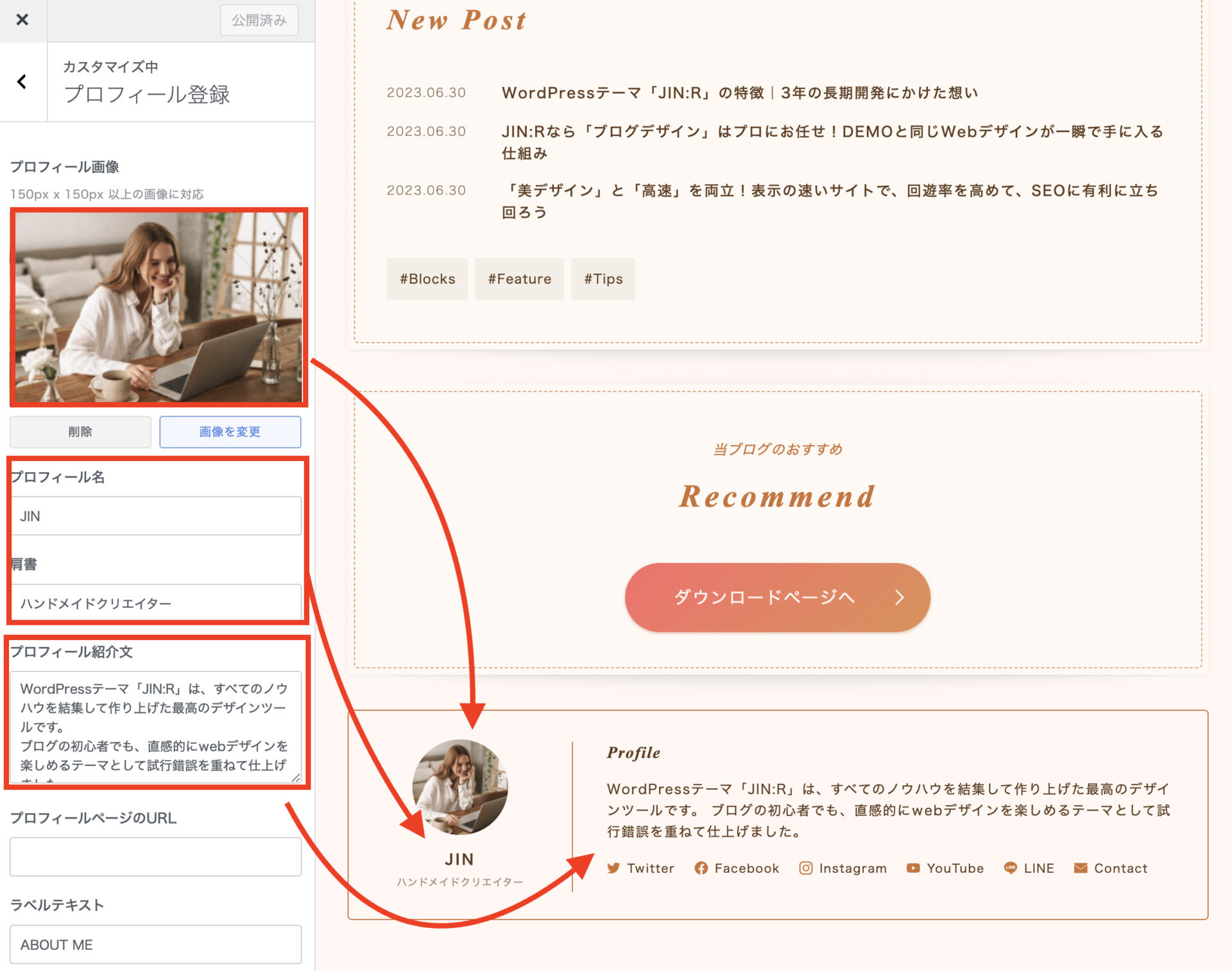Click the Facebook icon in the profile
This screenshot has height=971, width=1232.
click(701, 868)
